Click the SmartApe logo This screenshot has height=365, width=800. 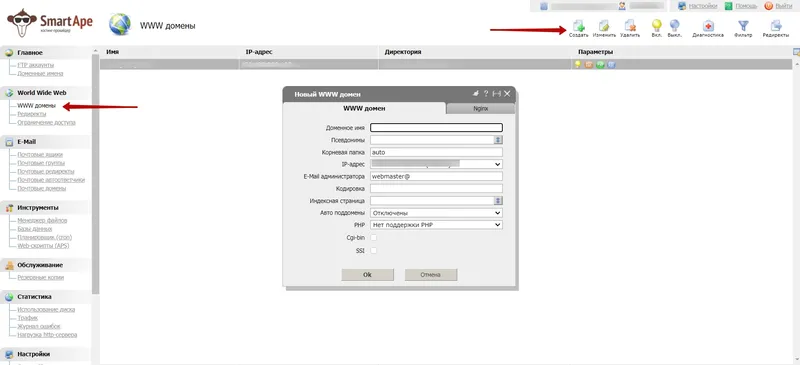point(49,23)
